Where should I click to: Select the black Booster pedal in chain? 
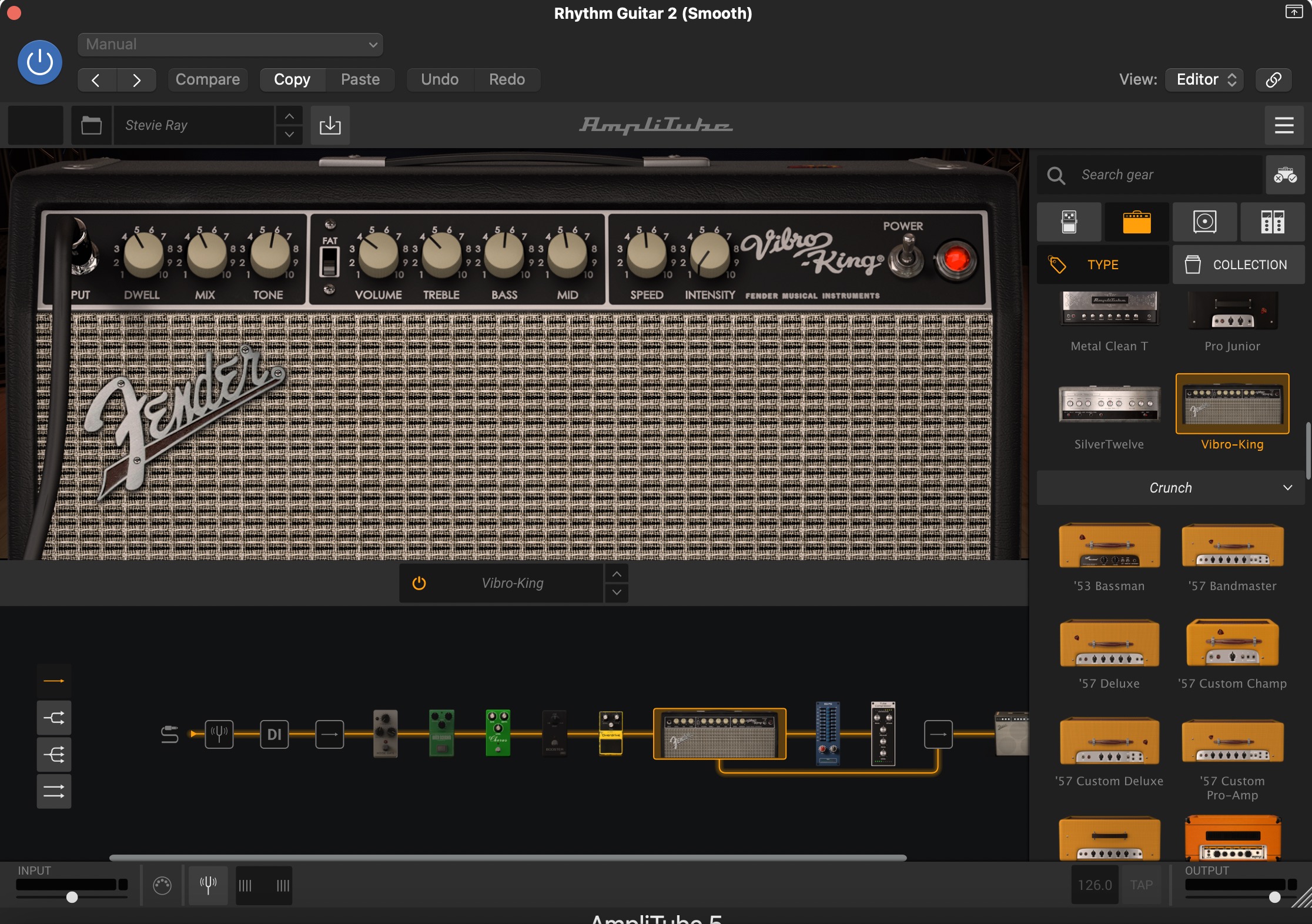click(x=554, y=733)
